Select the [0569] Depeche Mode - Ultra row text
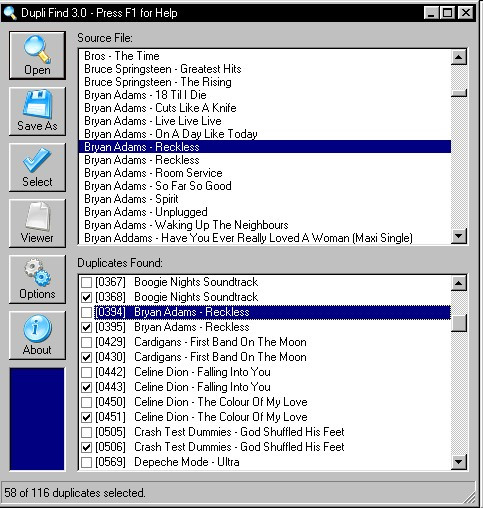The width and height of the screenshot is (483, 508). click(167, 462)
